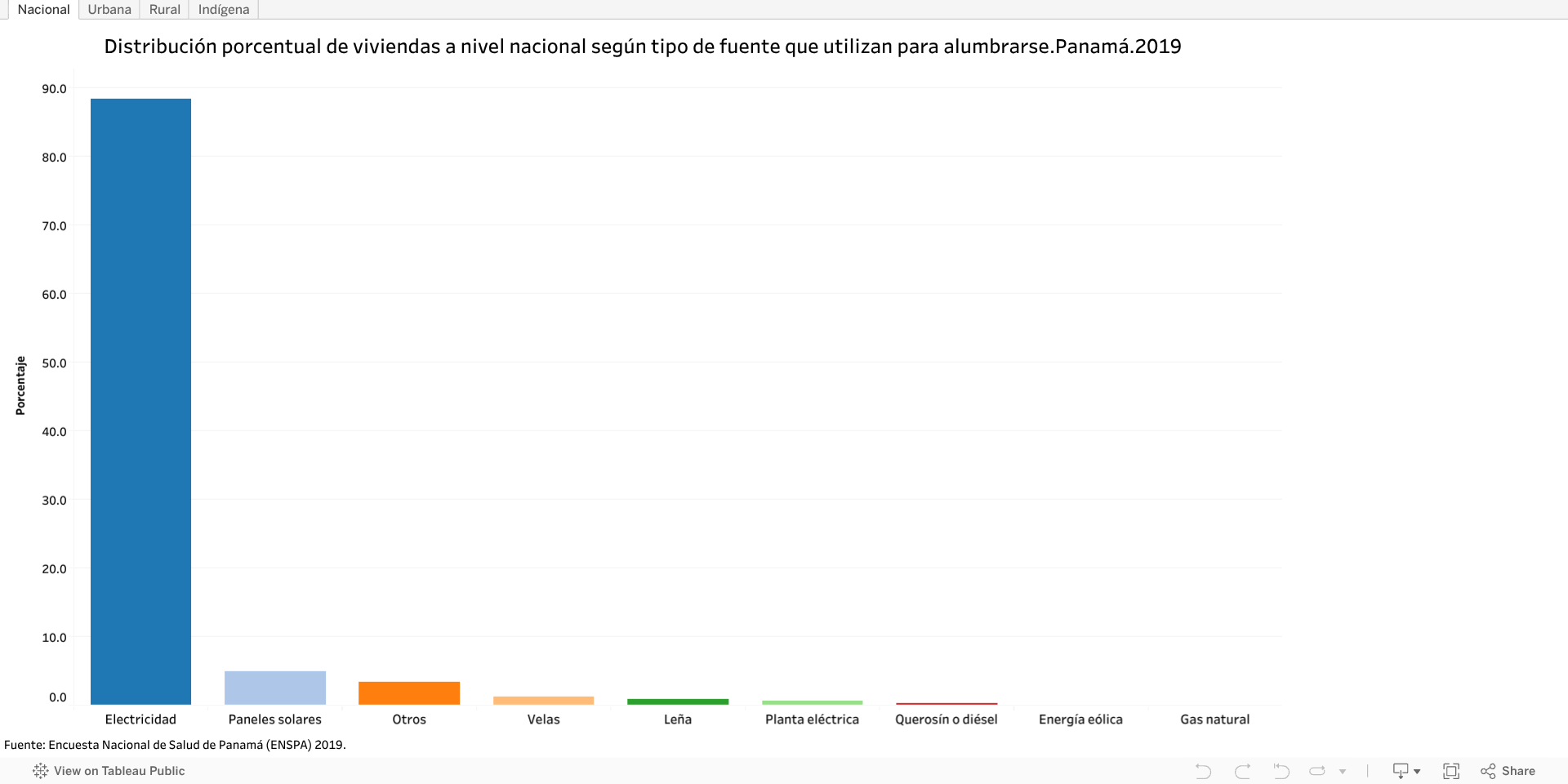Click the orange Otros bar
The width and height of the screenshot is (1568, 784).
tap(409, 693)
